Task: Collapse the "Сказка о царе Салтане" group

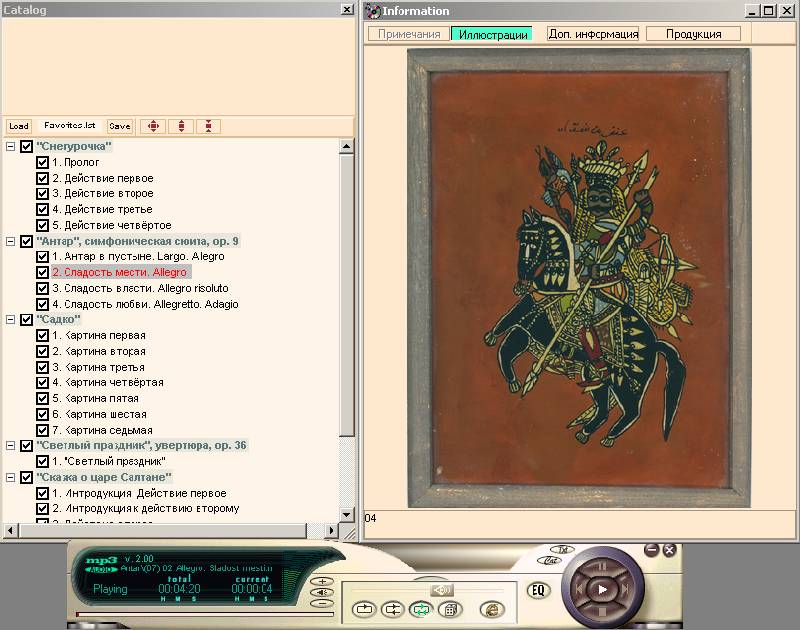Action: pos(10,477)
